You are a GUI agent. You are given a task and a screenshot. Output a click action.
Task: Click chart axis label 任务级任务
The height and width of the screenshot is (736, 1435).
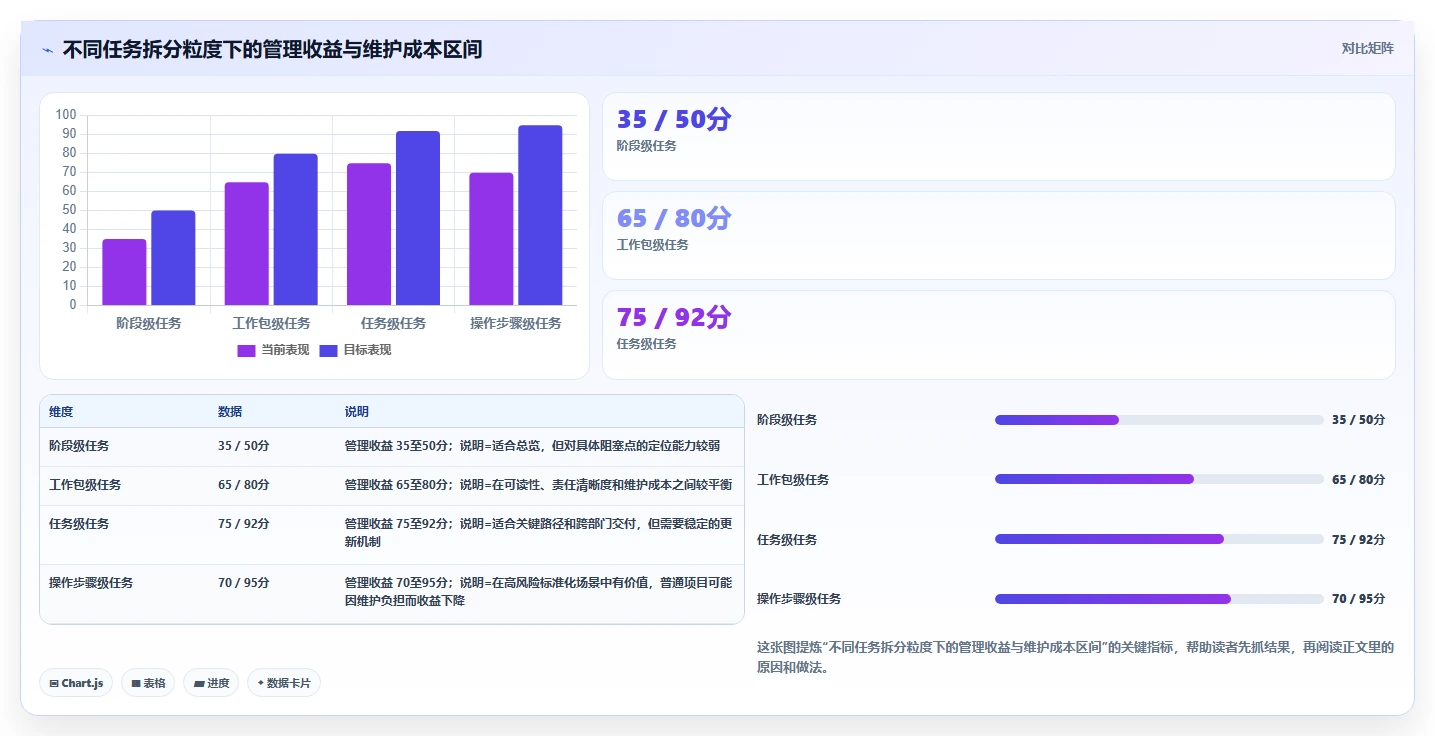(x=394, y=323)
